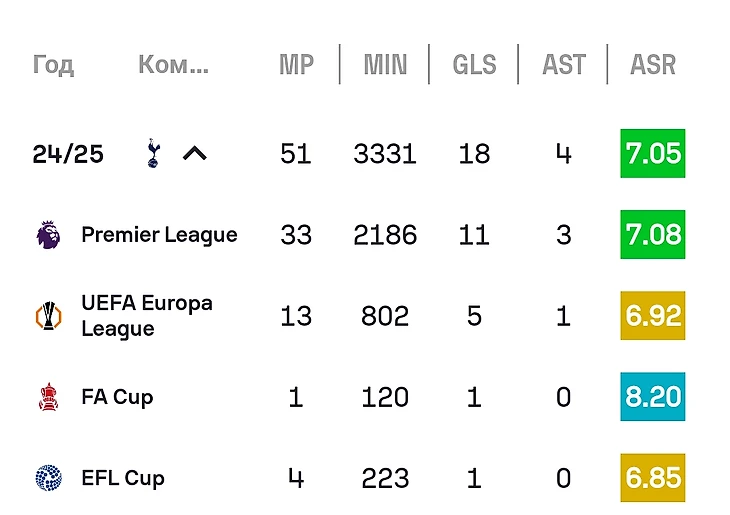Select the GLS column header
Screen dimensions: 730x515
[474, 65]
